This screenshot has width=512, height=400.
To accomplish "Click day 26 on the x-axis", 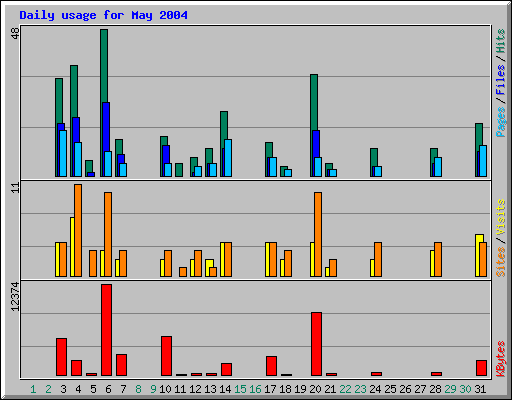I will [x=405, y=389].
